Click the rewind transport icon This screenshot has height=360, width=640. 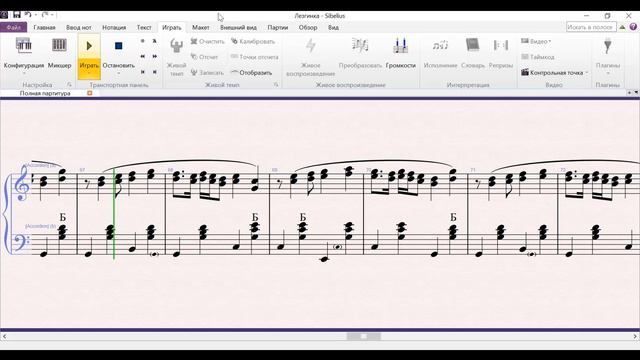[142, 56]
